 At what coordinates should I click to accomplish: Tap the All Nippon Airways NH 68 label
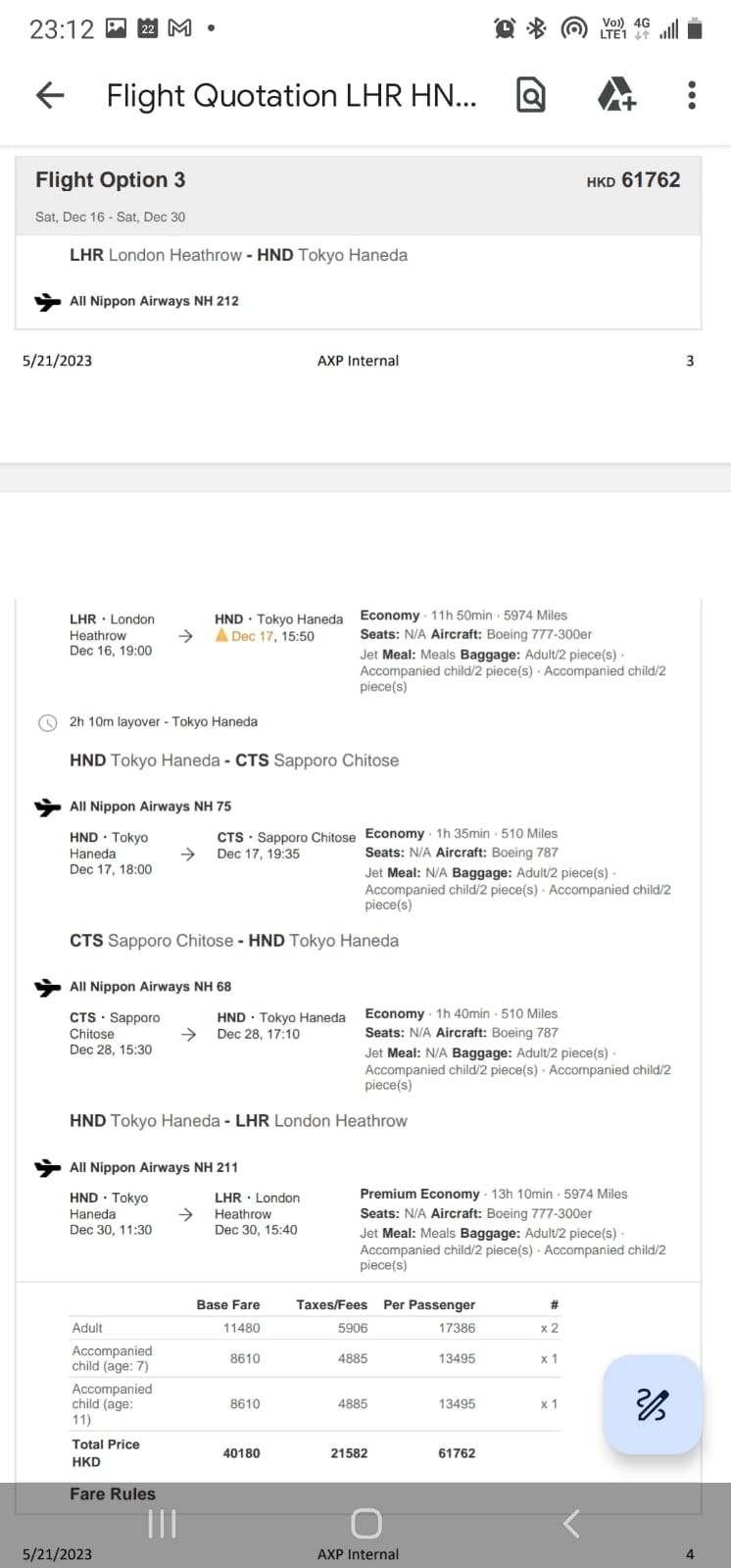pyautogui.click(x=150, y=987)
